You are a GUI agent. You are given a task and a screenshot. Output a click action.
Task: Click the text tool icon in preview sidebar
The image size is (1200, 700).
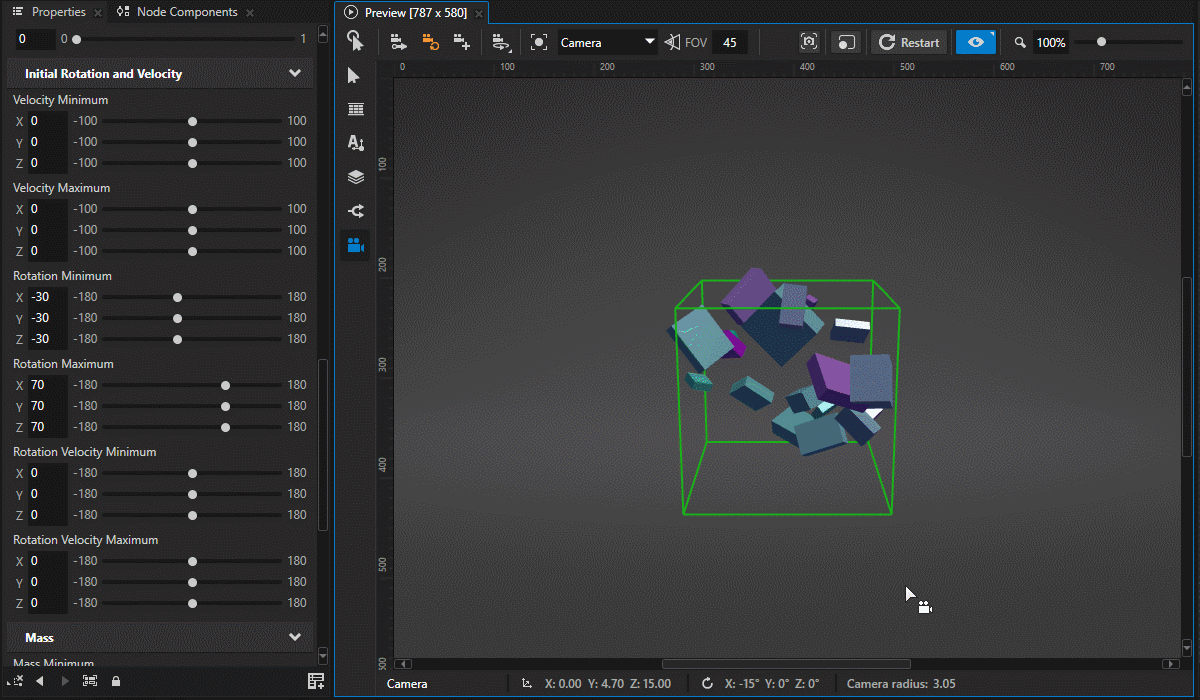click(x=355, y=143)
